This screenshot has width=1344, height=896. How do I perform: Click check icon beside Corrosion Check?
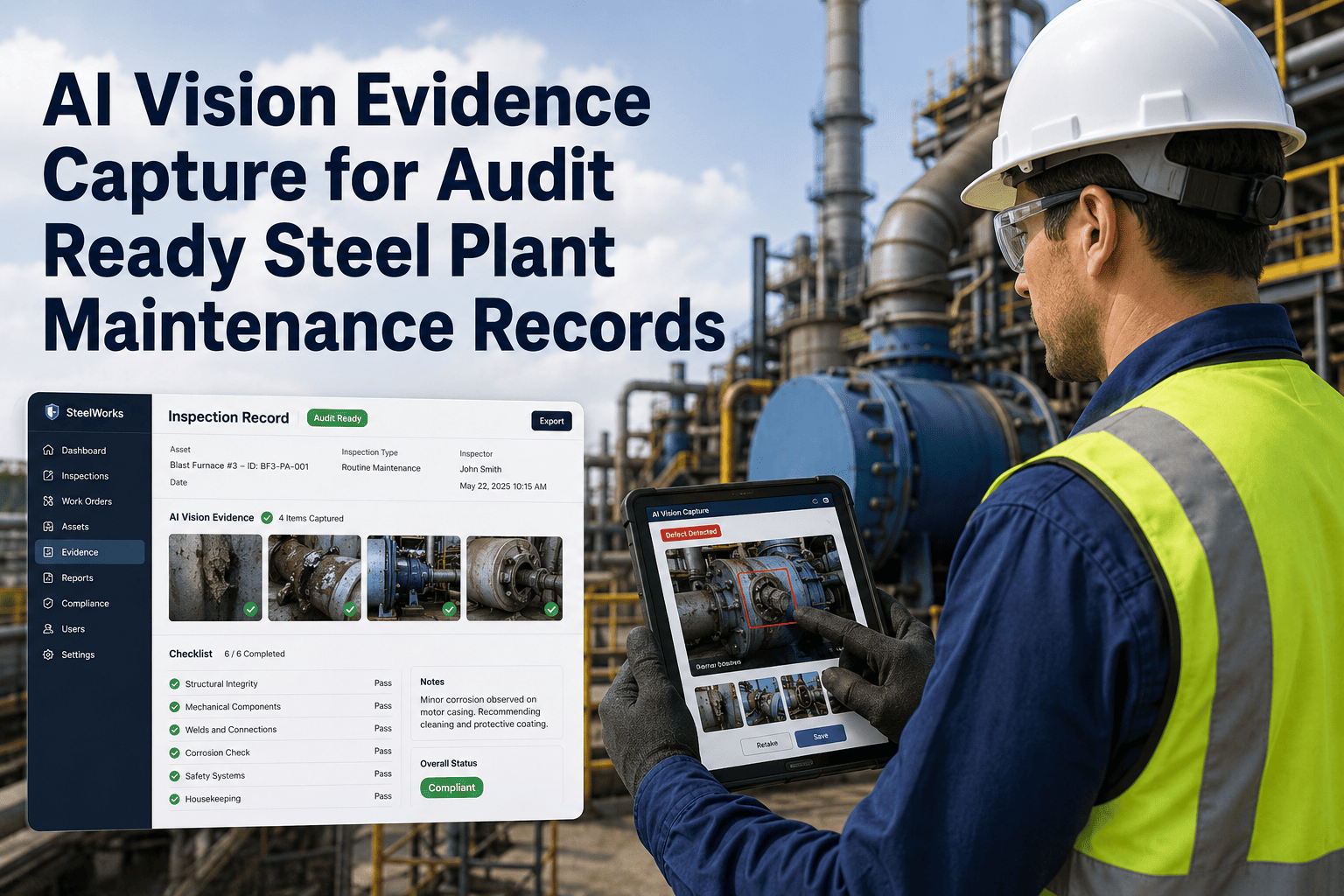[174, 752]
